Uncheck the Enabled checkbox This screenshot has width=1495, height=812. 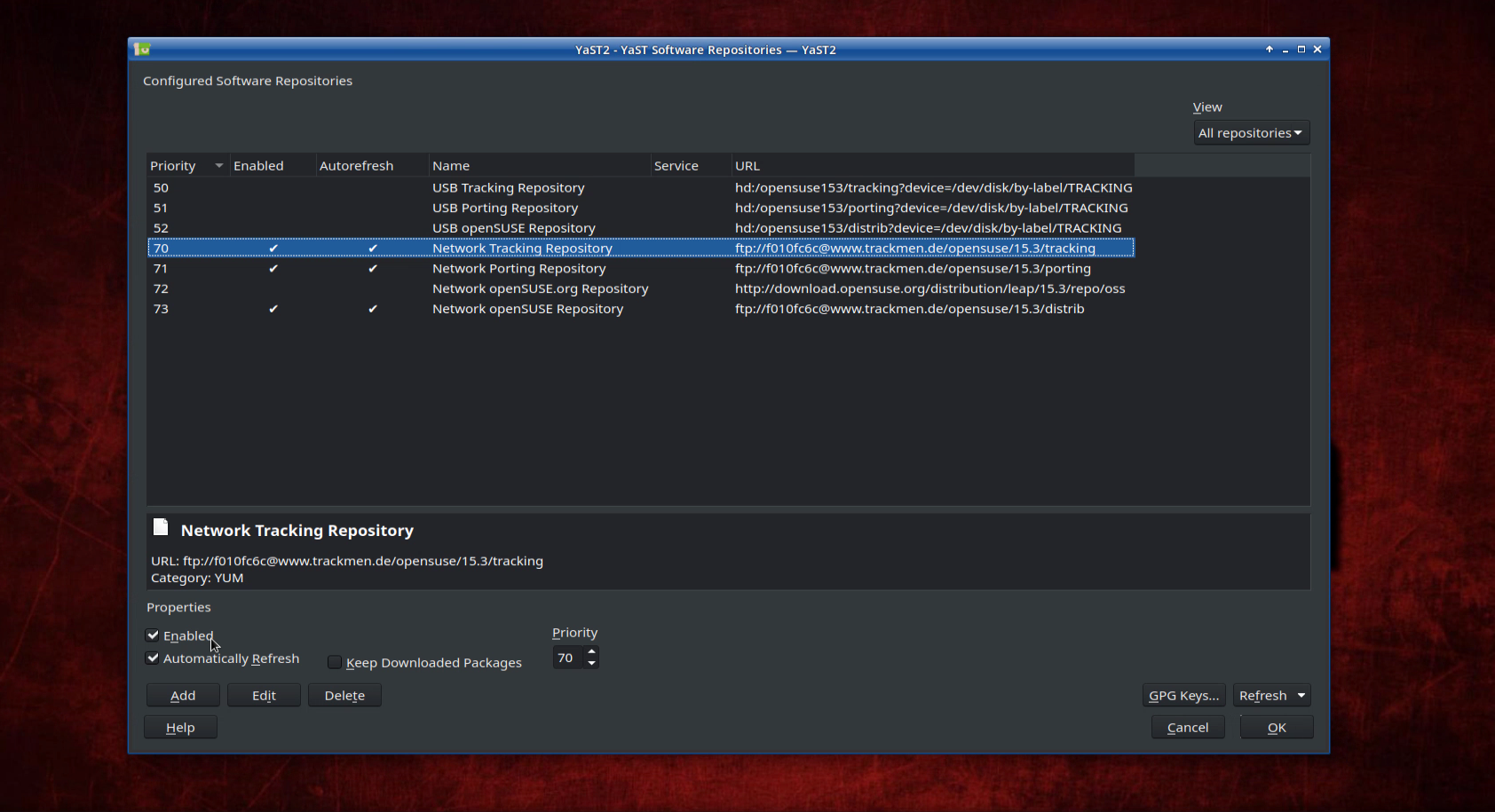coord(153,635)
